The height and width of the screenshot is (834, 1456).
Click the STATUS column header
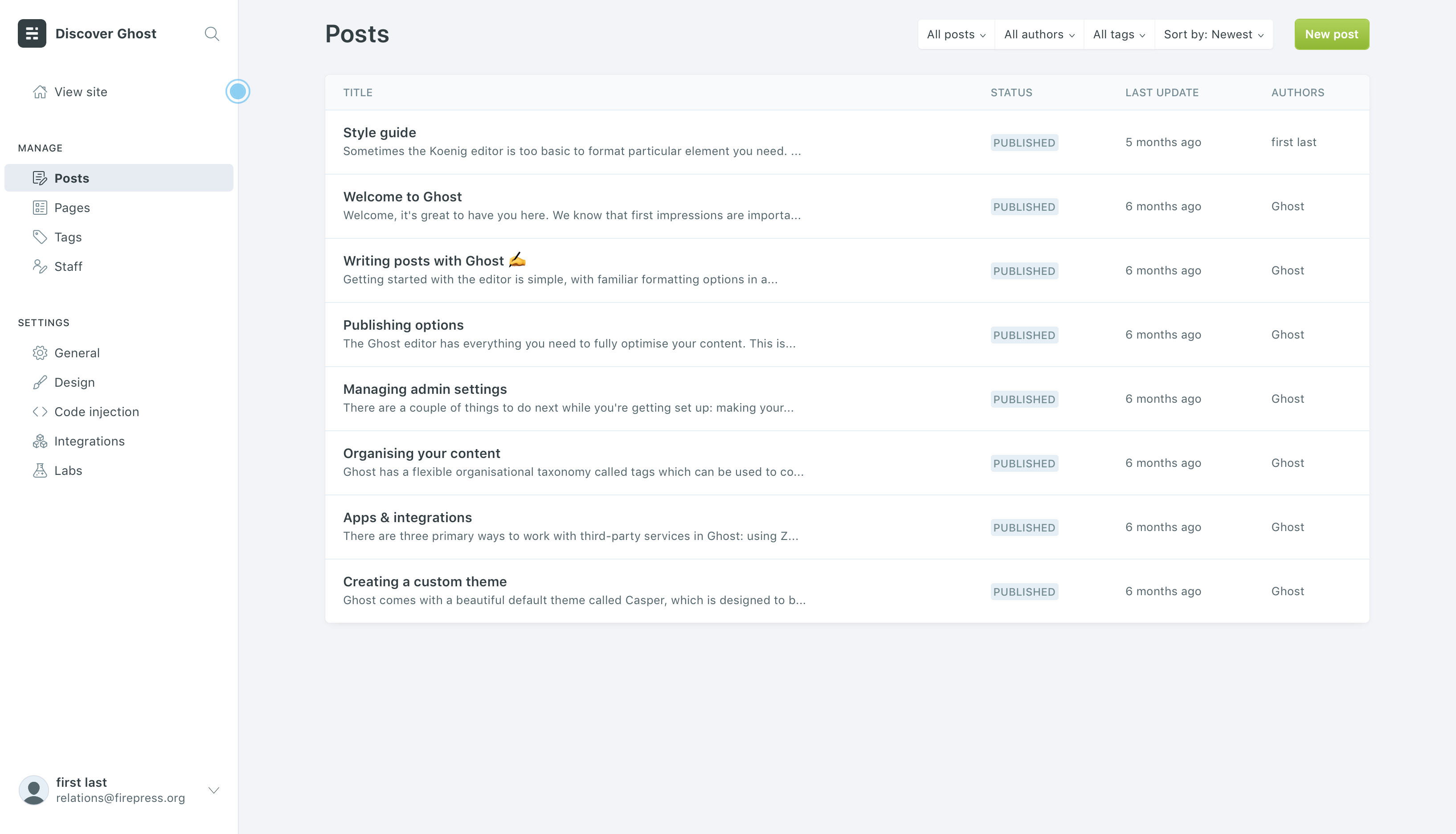(1011, 92)
